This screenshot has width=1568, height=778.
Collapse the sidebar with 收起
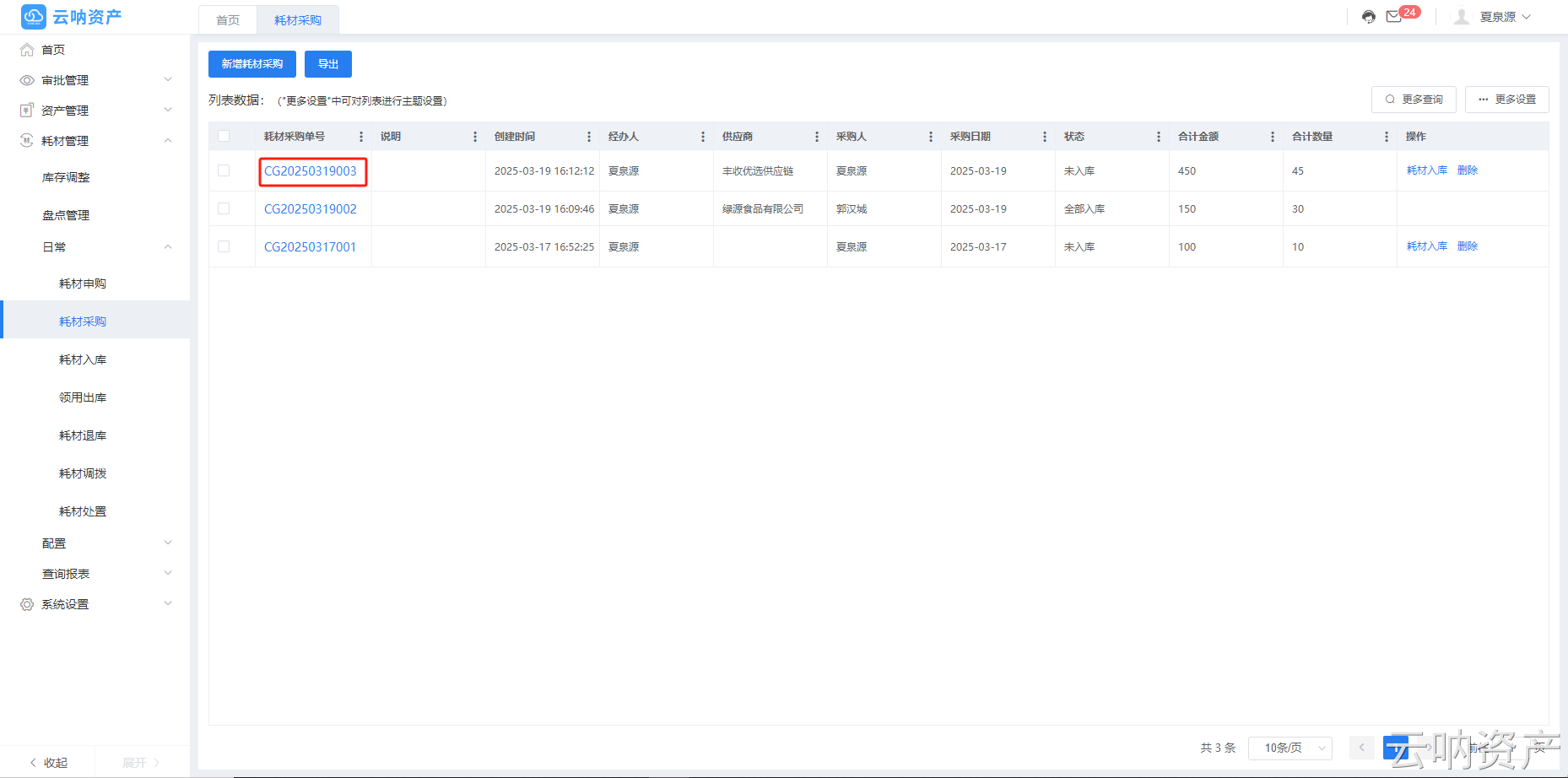[48, 763]
